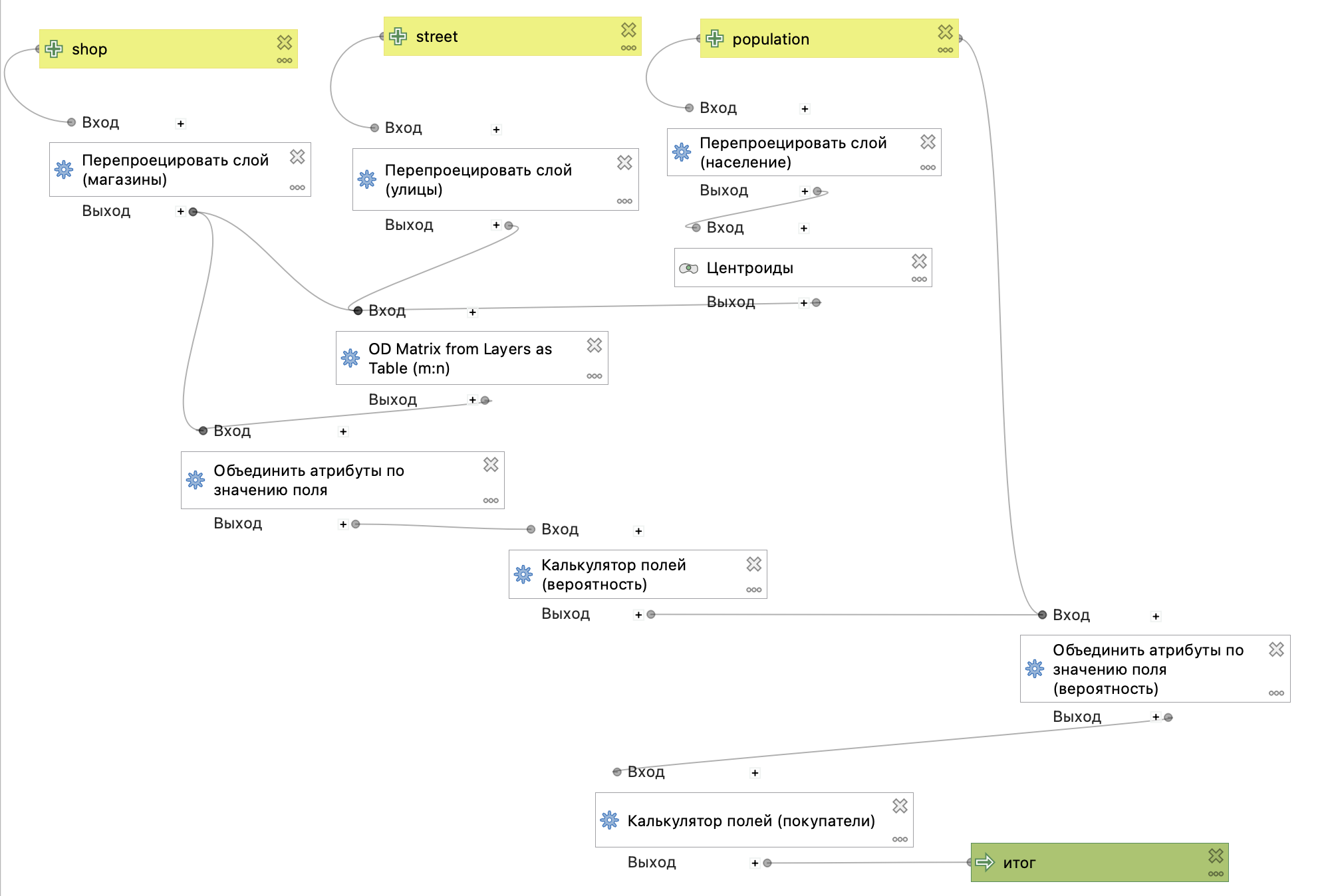Image resolution: width=1322 pixels, height=896 pixels.
Task: Remove the OD Matrix from Layers node
Action: pyautogui.click(x=595, y=345)
